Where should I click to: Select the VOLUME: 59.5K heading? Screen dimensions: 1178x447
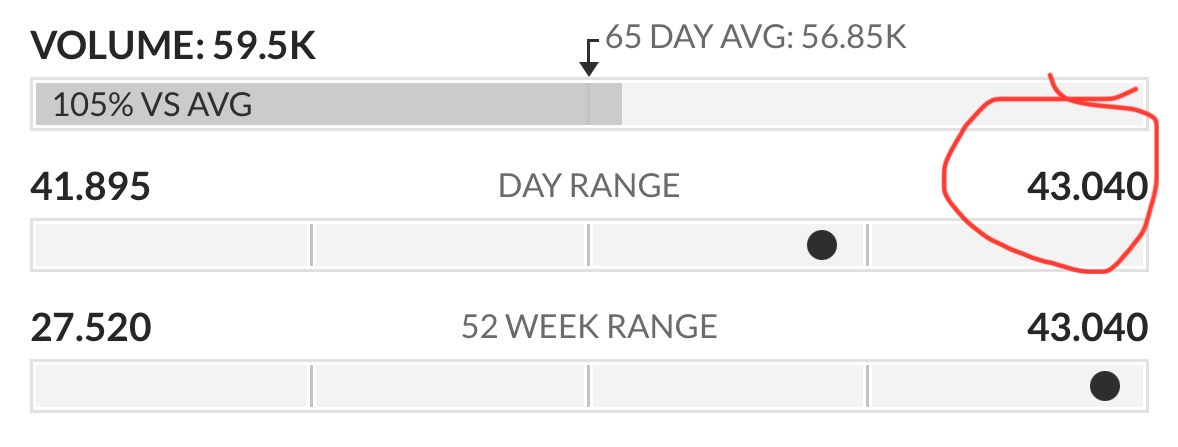174,47
